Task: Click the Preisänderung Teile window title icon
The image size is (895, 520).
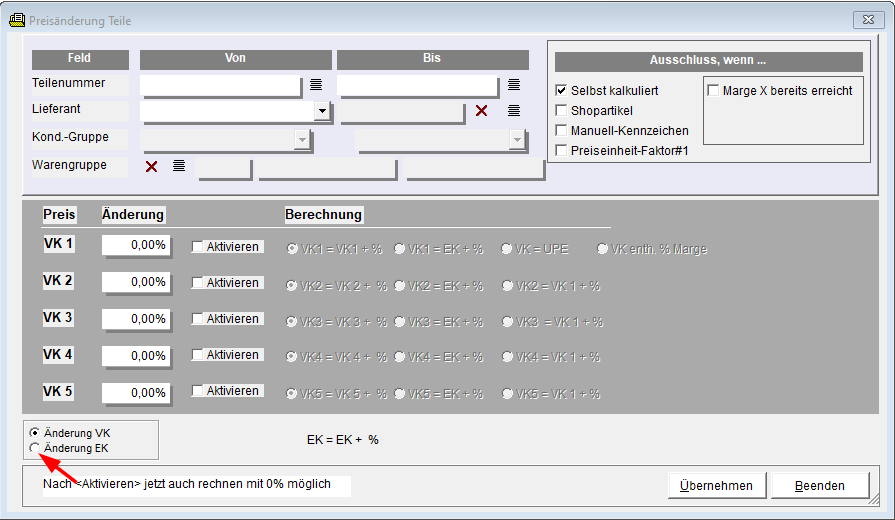Action: click(x=17, y=20)
